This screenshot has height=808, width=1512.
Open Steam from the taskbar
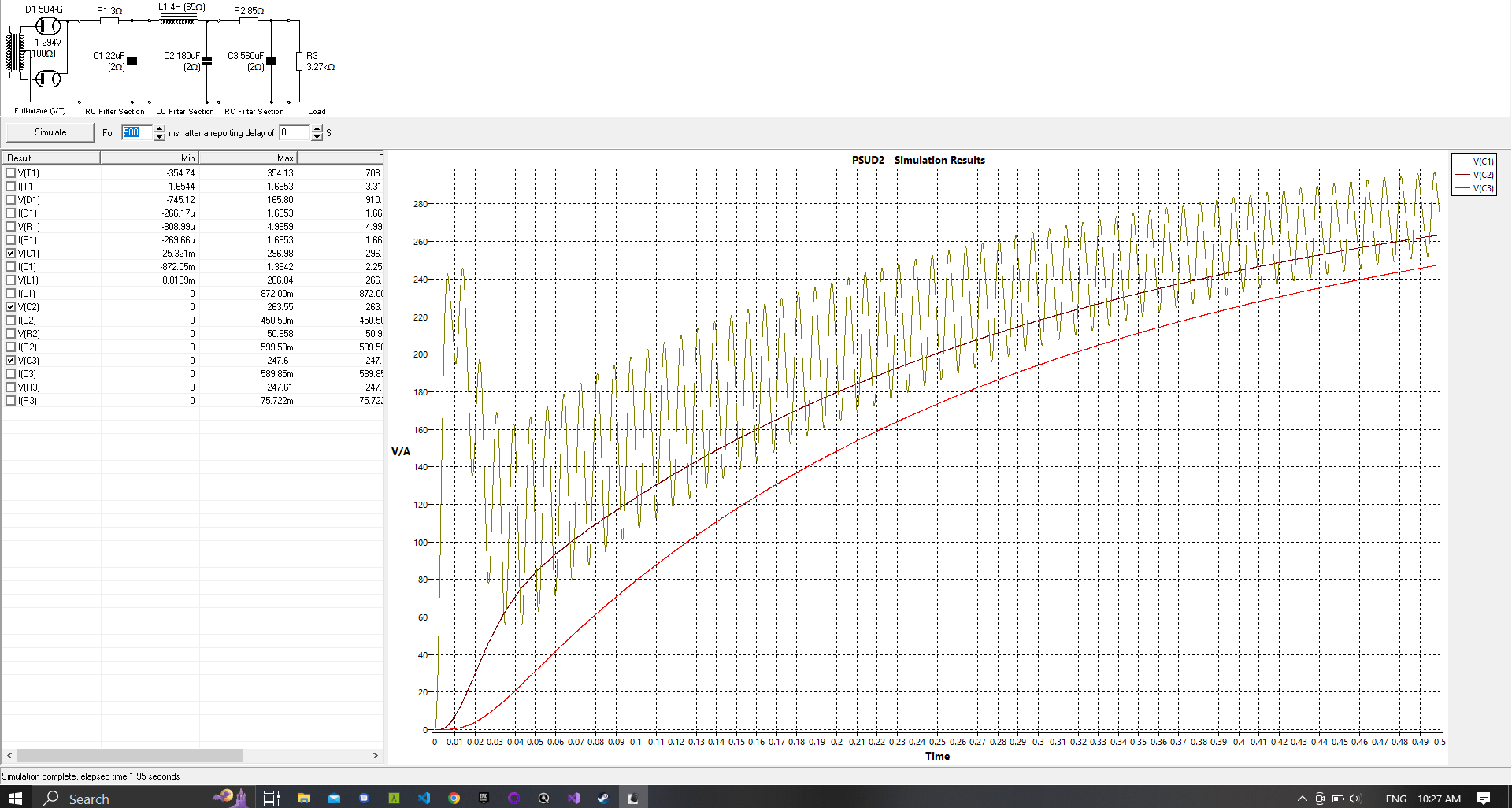tap(603, 798)
